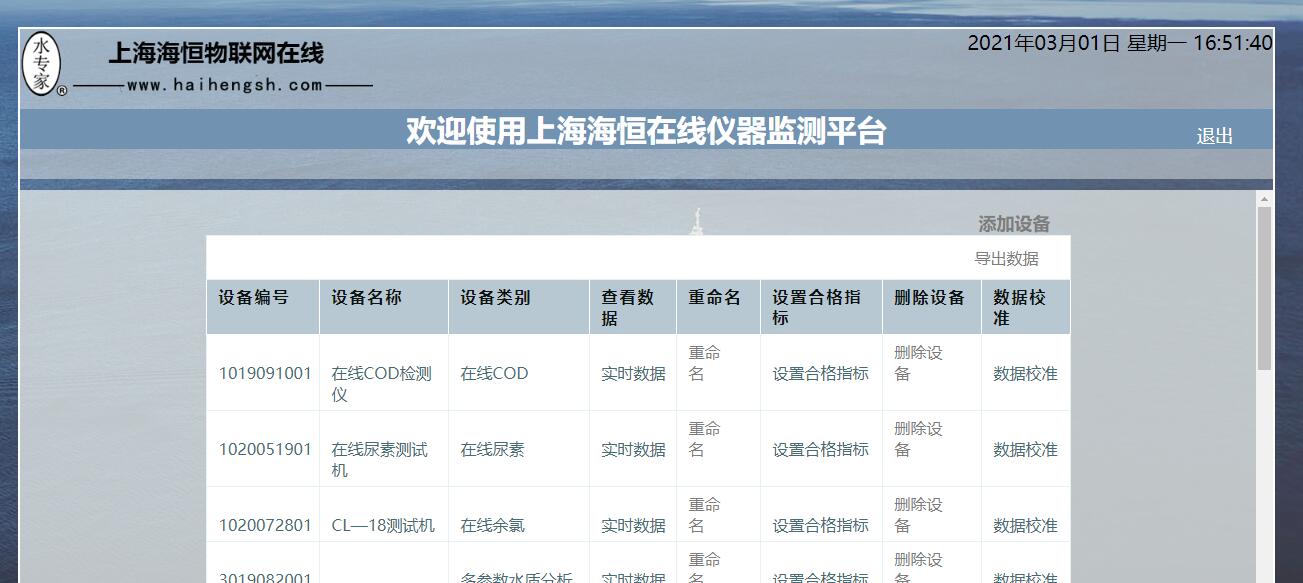Viewport: 1303px width, 583px height.
Task: Click the www.haihengsh.com website address
Action: click(225, 86)
